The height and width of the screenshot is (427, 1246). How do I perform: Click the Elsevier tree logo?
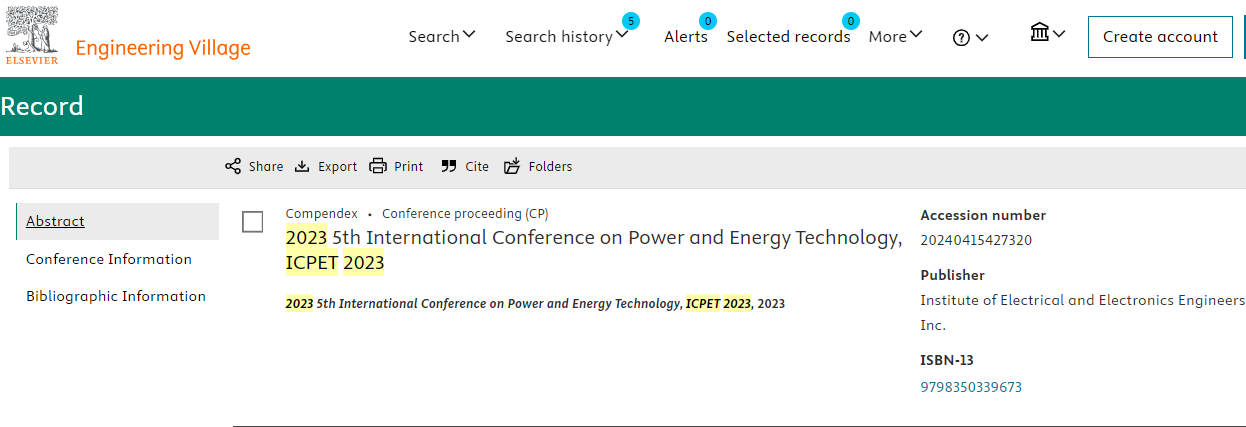click(x=32, y=35)
